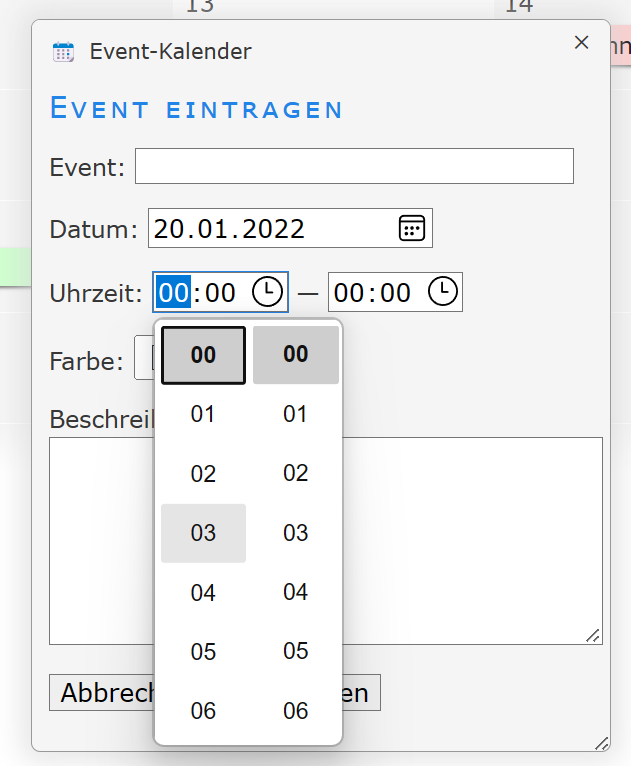
Task: Click the end time clock icon
Action: [443, 292]
